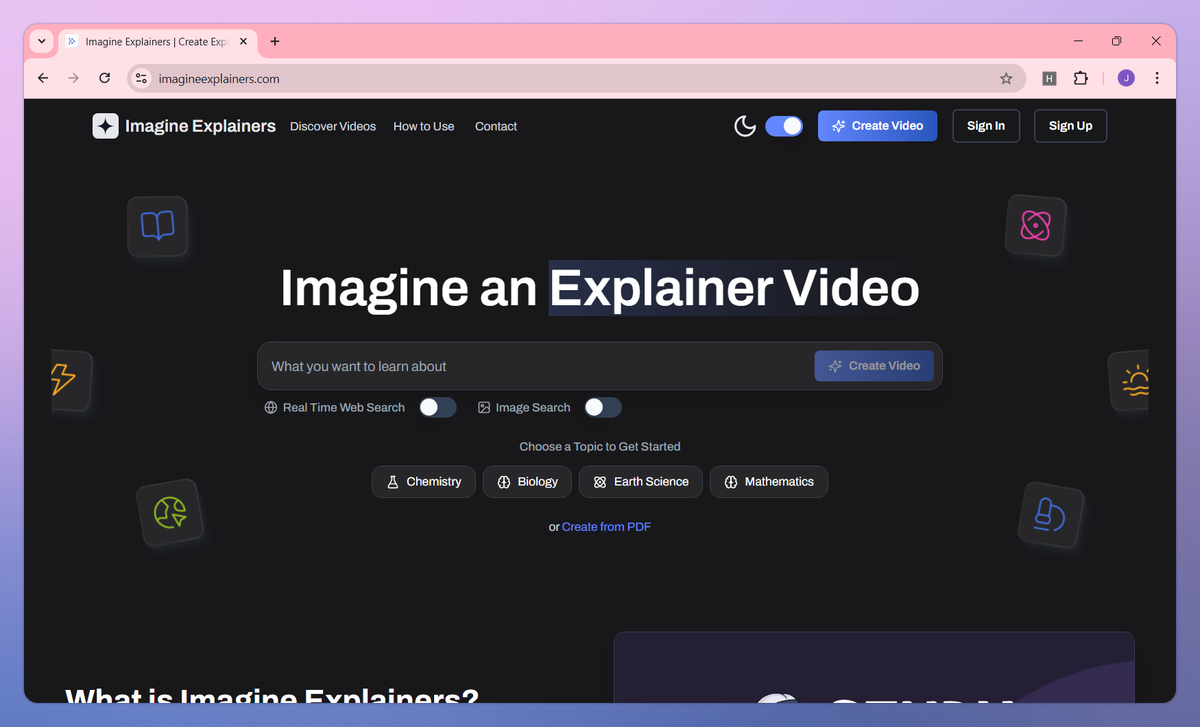The height and width of the screenshot is (727, 1200).
Task: Click the globe icon beside Real Time Web Search
Action: 270,408
